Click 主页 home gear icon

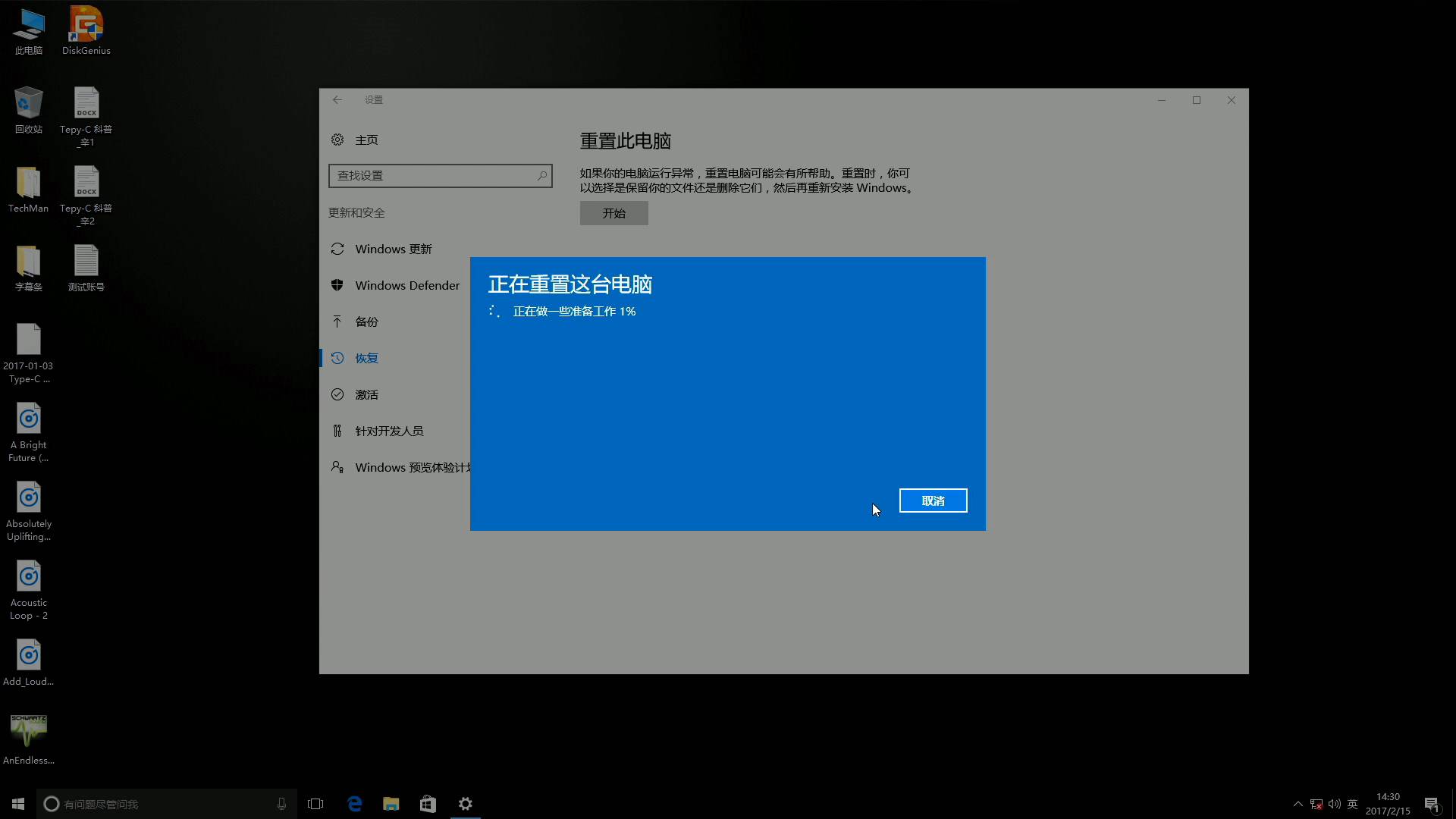337,140
